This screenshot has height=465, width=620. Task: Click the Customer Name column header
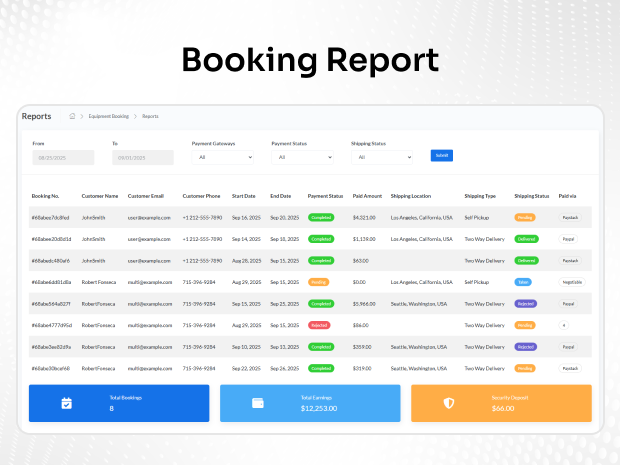point(100,196)
